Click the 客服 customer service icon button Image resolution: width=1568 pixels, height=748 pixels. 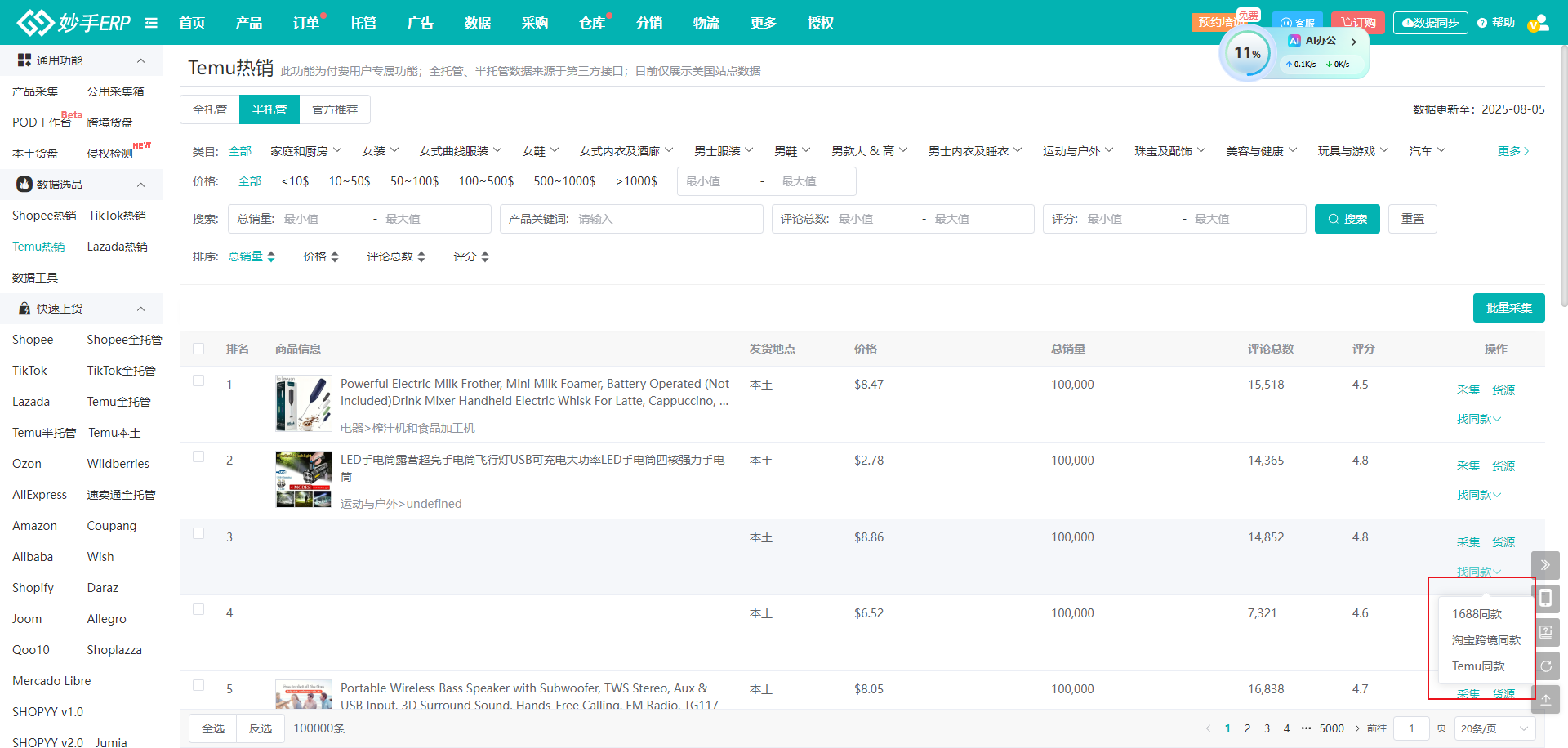click(1298, 23)
